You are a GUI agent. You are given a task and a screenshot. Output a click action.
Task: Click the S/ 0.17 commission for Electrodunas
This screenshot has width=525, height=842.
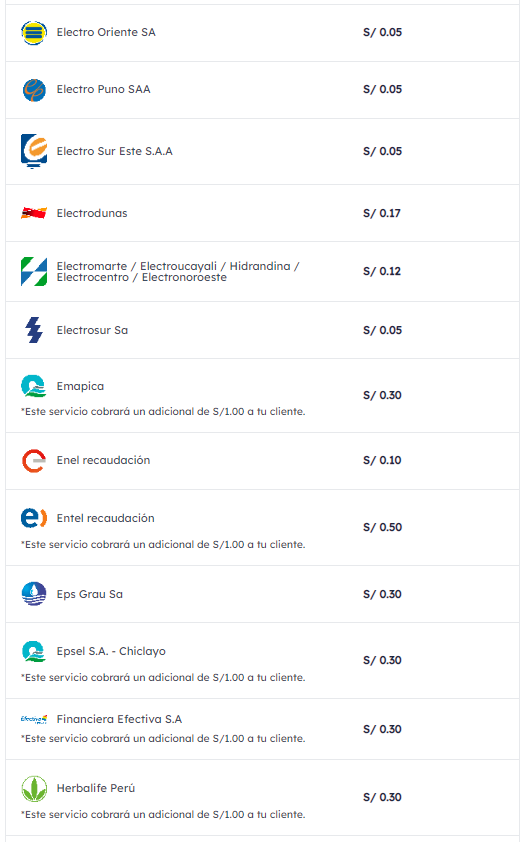coord(382,213)
